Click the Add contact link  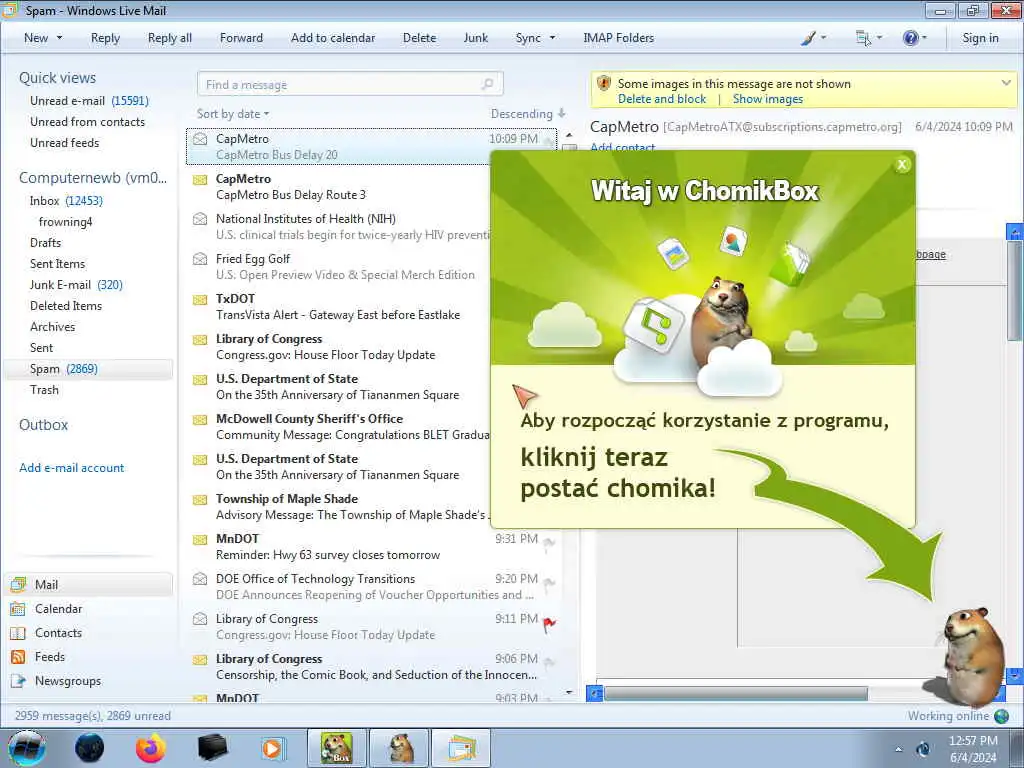point(622,147)
